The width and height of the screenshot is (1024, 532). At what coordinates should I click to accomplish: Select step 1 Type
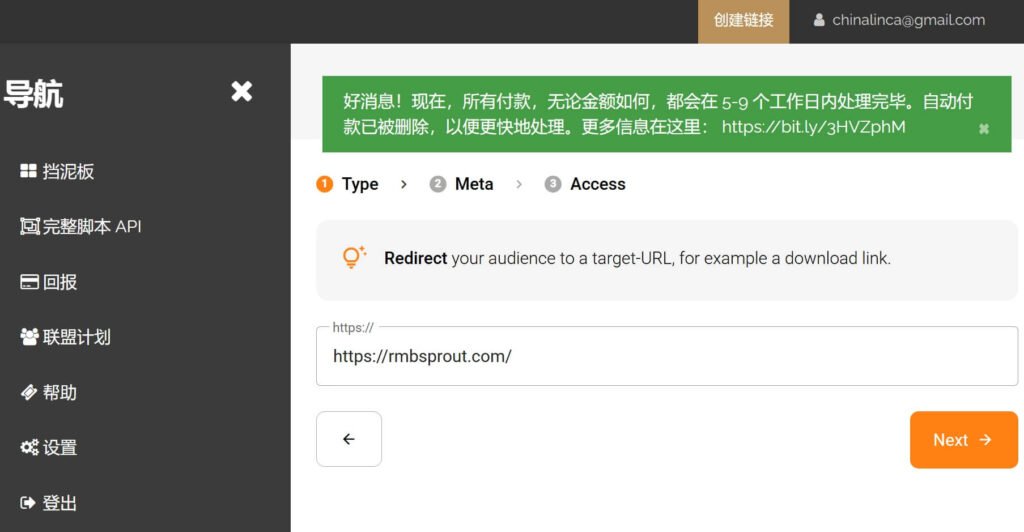(x=348, y=184)
